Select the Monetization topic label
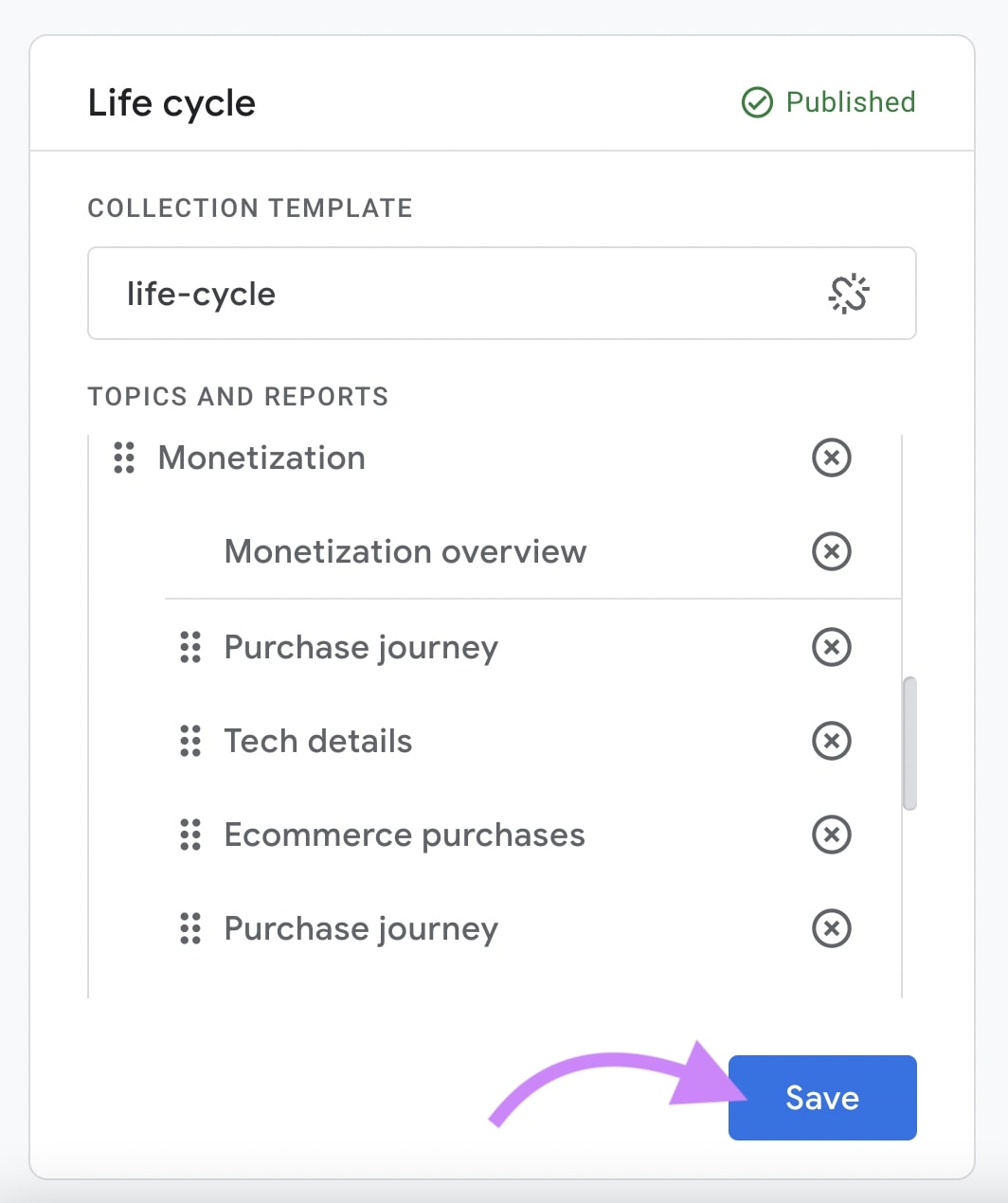Image resolution: width=1008 pixels, height=1203 pixels. [261, 458]
